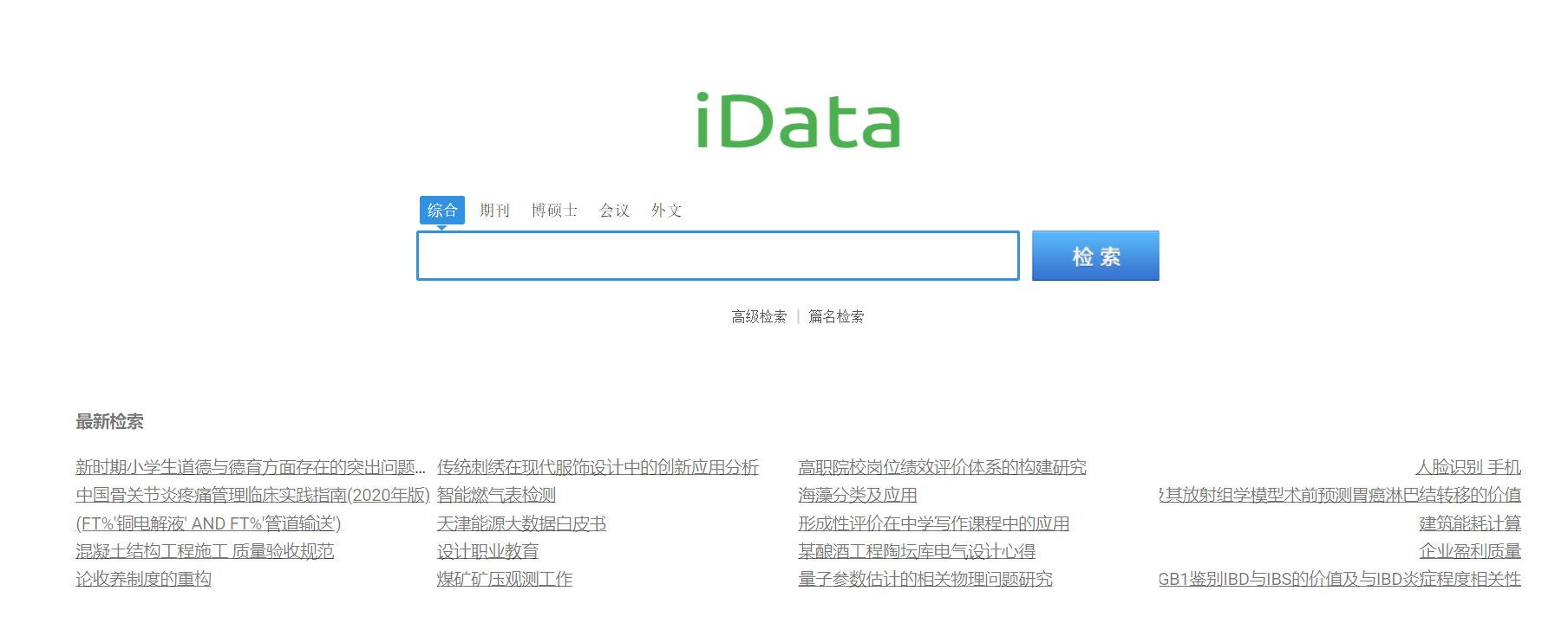The height and width of the screenshot is (617, 1568).
Task: Open link 论收养制度的重构
Action: [x=143, y=579]
